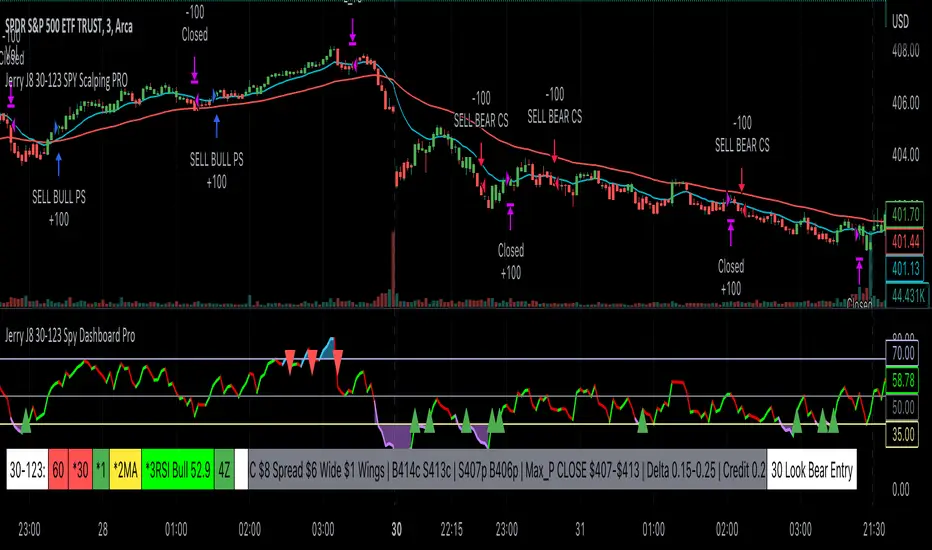932x550 pixels.
Task: Select the red '*30' dashboard cell
Action: pos(81,470)
